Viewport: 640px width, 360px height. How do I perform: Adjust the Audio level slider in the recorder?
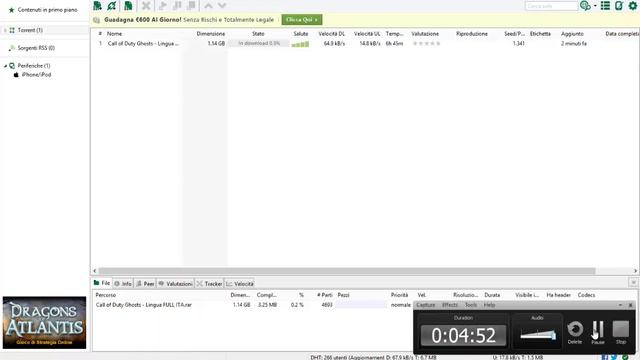point(538,335)
